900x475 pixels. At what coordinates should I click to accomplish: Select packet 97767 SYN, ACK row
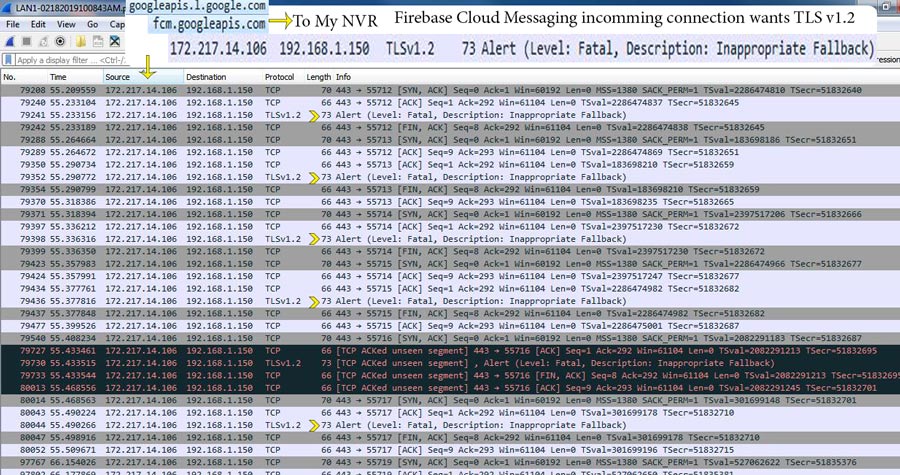pos(450,462)
